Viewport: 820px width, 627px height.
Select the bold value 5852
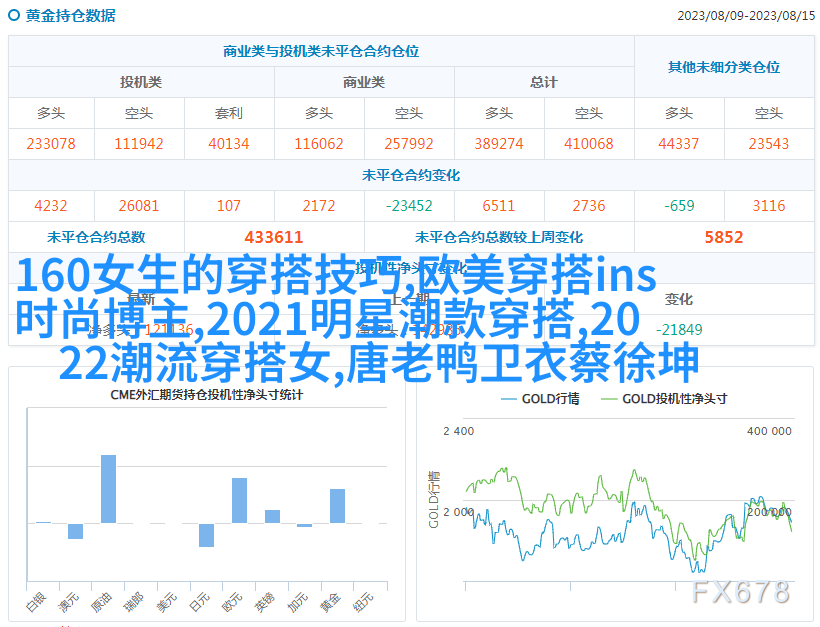click(724, 237)
